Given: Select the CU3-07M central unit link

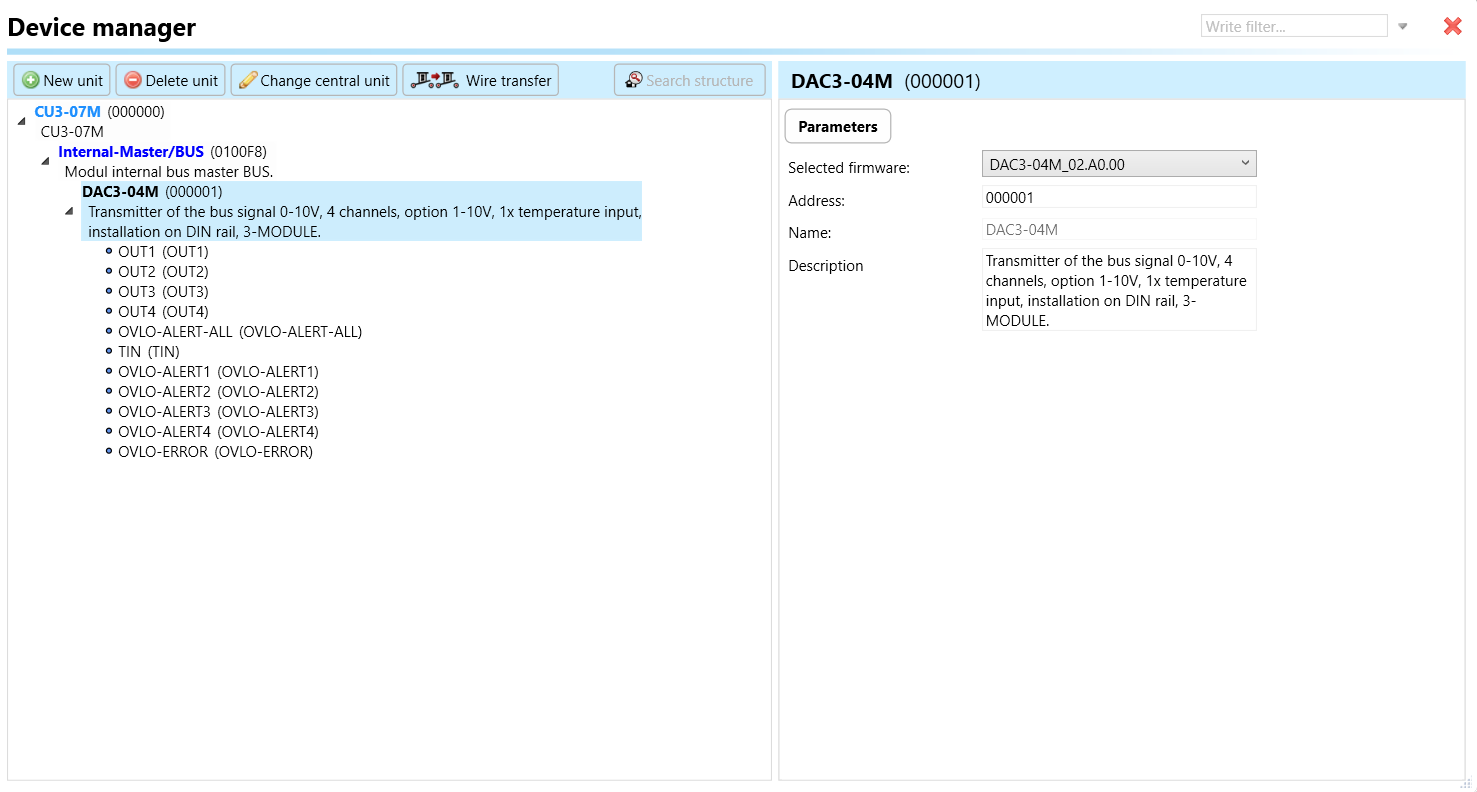Looking at the screenshot, I should click(x=67, y=112).
